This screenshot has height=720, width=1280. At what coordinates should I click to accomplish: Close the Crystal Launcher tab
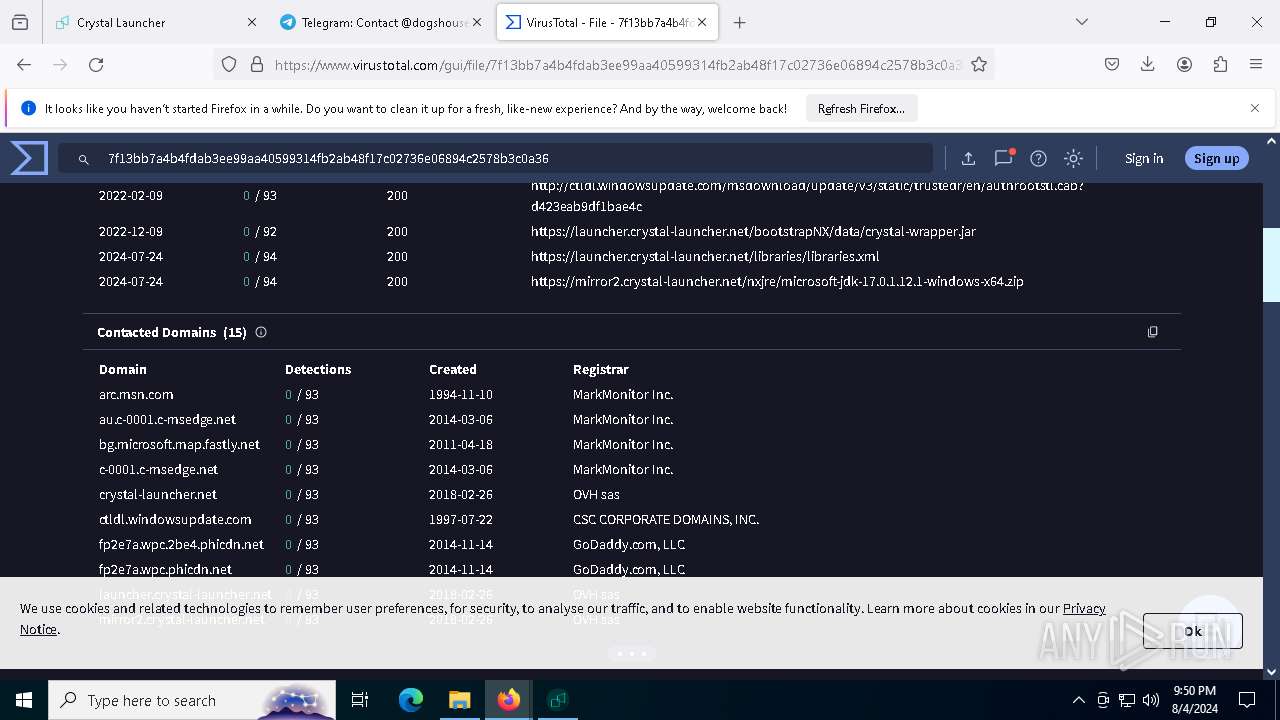pos(251,22)
